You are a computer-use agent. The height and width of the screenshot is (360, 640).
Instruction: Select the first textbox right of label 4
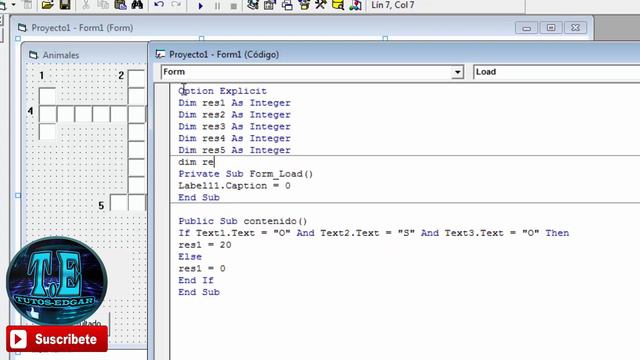tap(47, 114)
